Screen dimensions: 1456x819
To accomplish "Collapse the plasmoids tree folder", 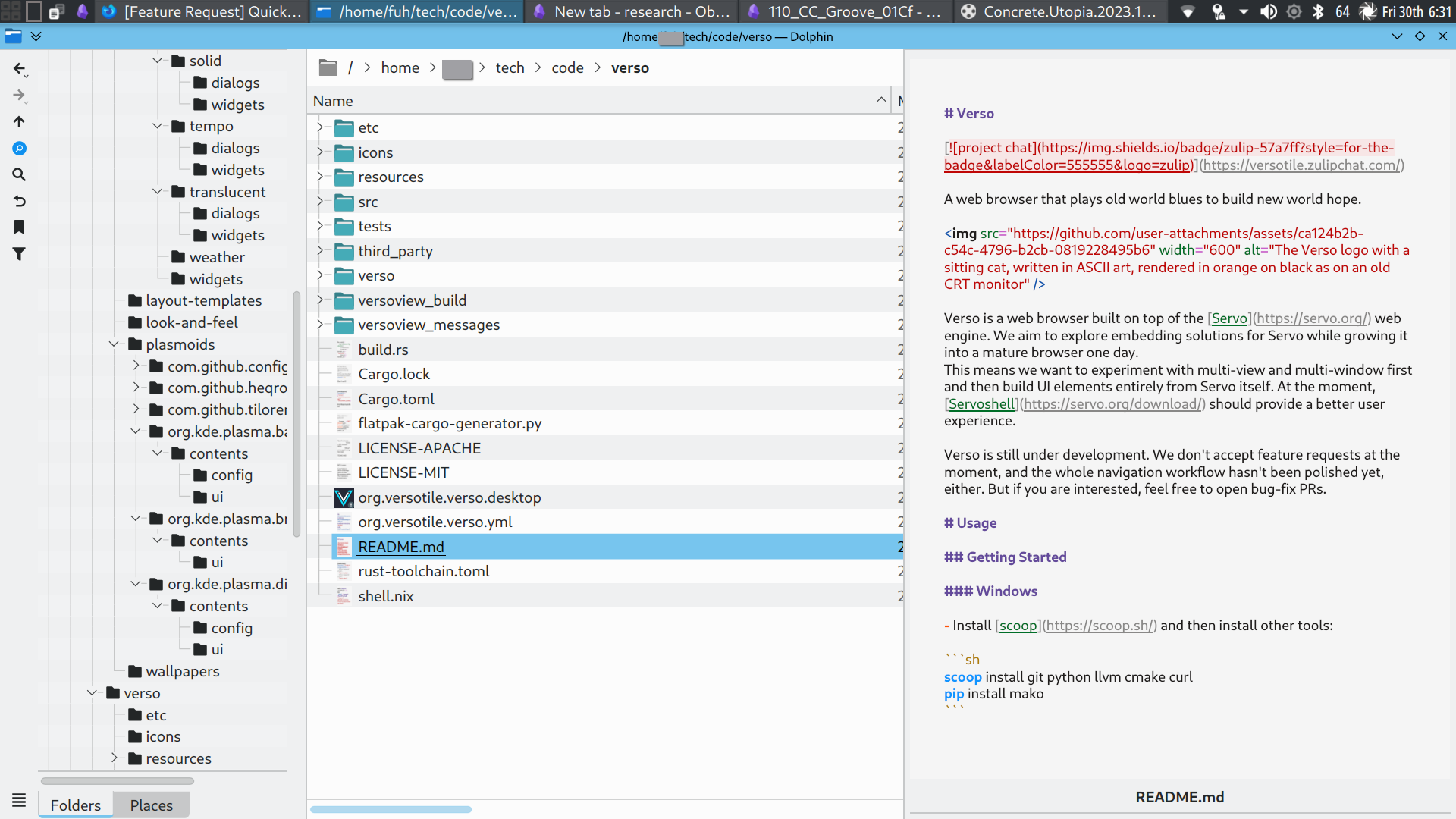I will [x=114, y=344].
